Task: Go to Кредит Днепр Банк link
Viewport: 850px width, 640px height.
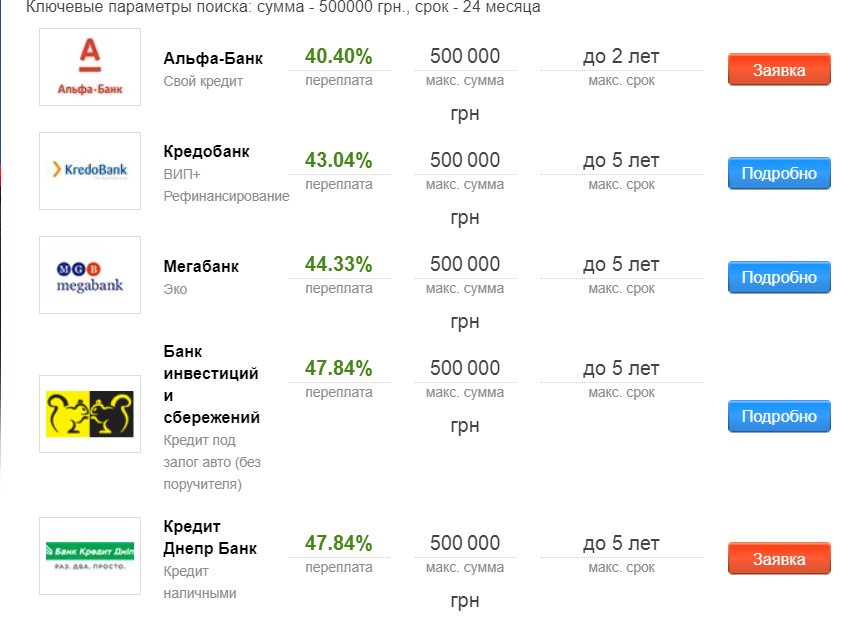Action: [x=210, y=537]
